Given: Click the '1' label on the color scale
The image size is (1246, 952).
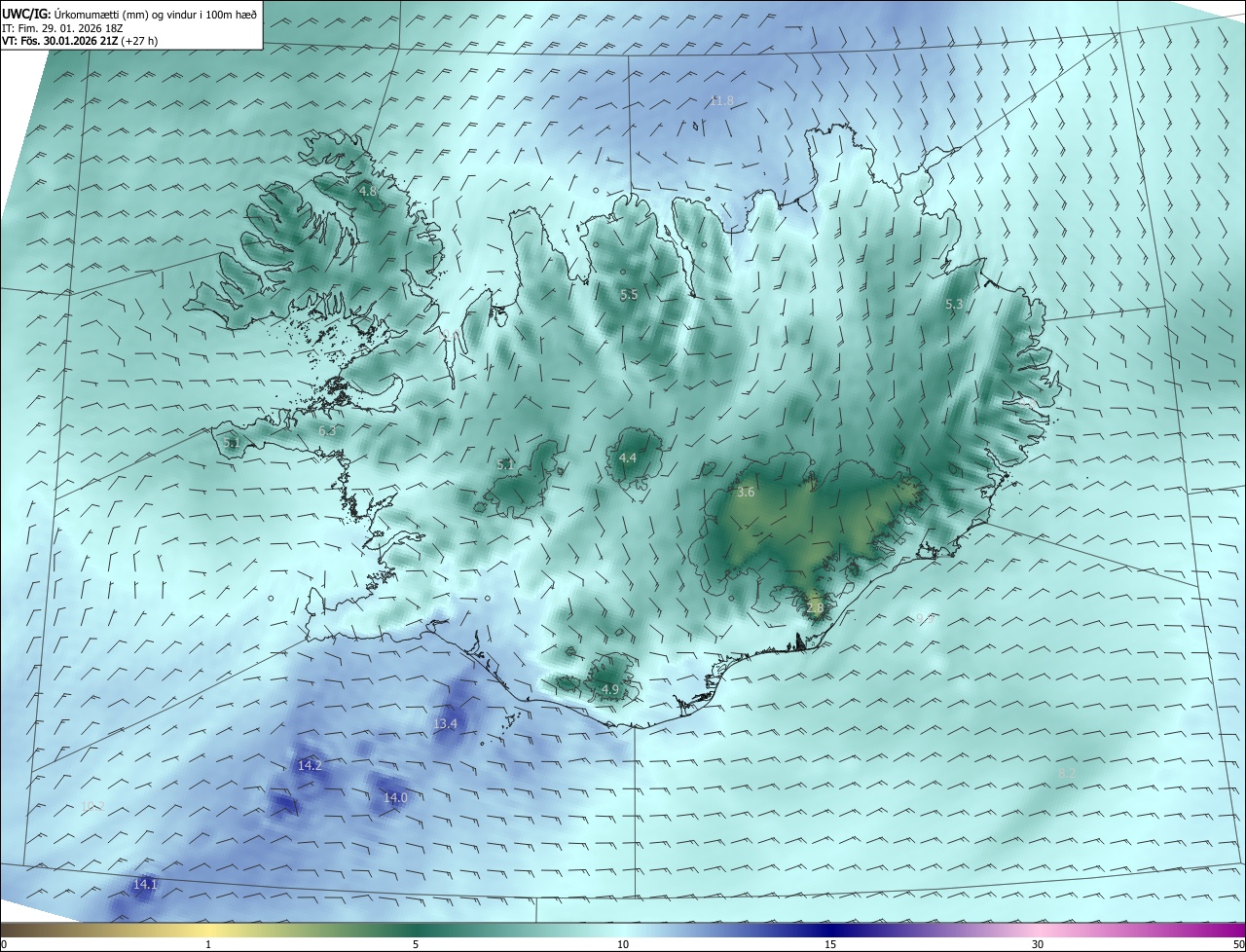Looking at the screenshot, I should (208, 944).
